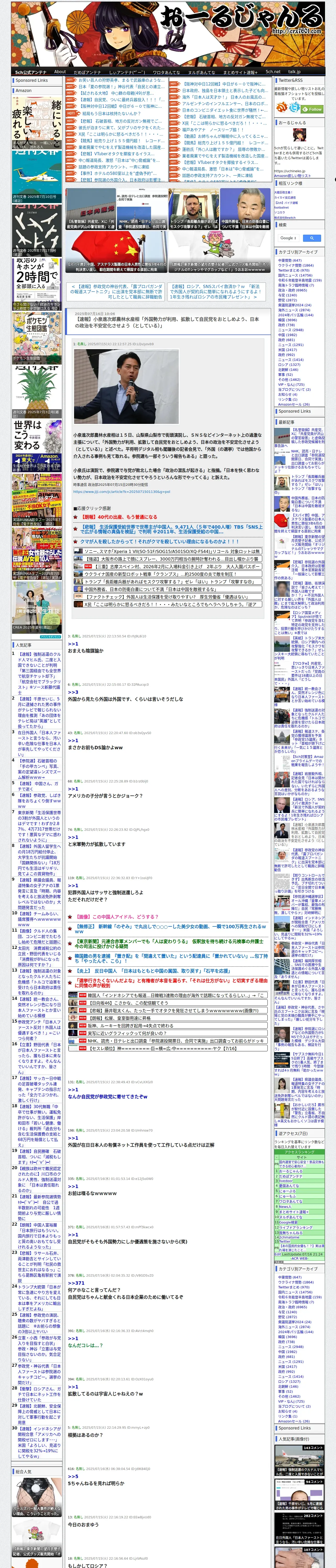Switch to ワロタあんてな nav tab
This screenshot has height=1568, width=336.
[166, 72]
